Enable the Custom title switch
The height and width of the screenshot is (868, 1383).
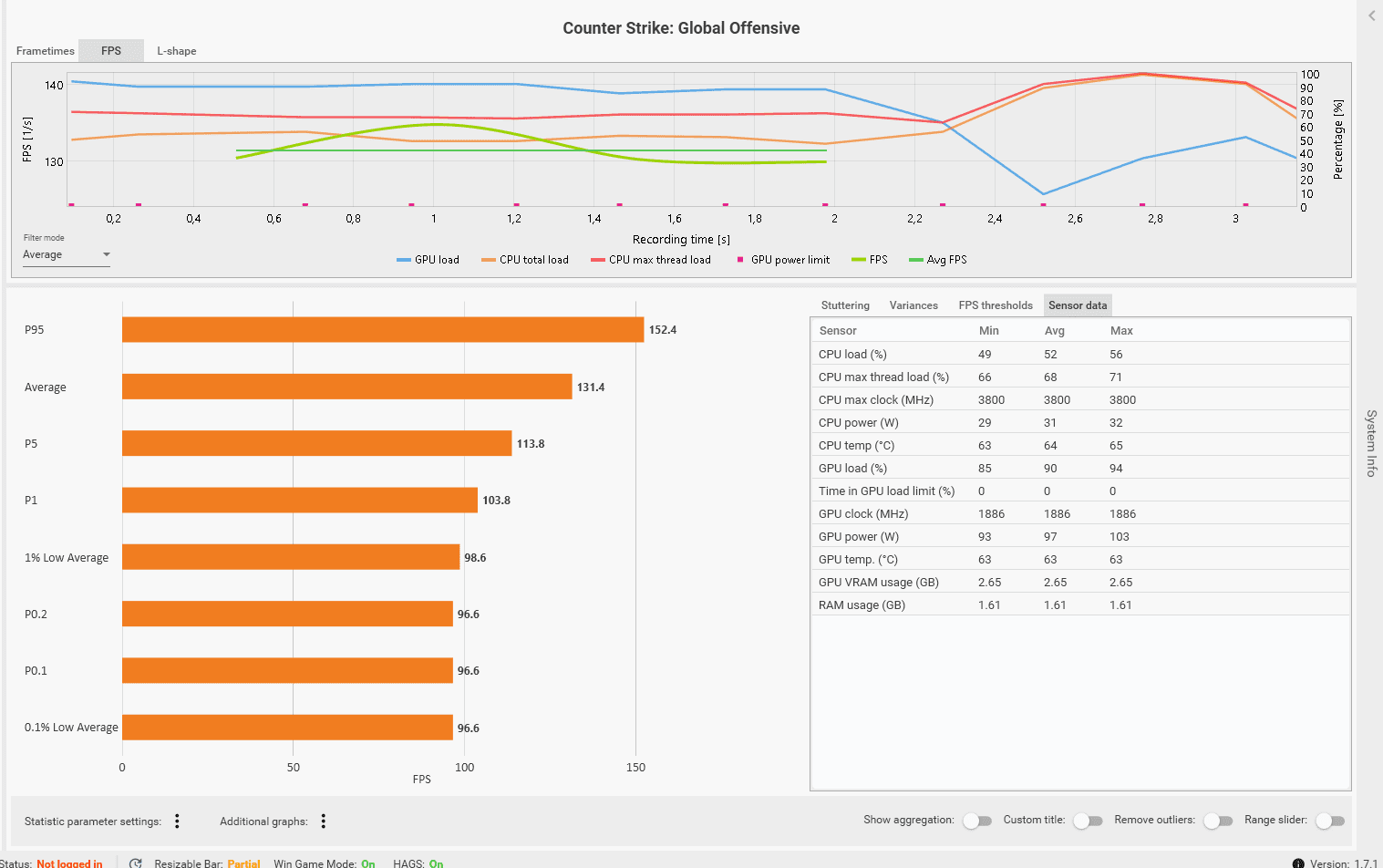(x=1088, y=821)
